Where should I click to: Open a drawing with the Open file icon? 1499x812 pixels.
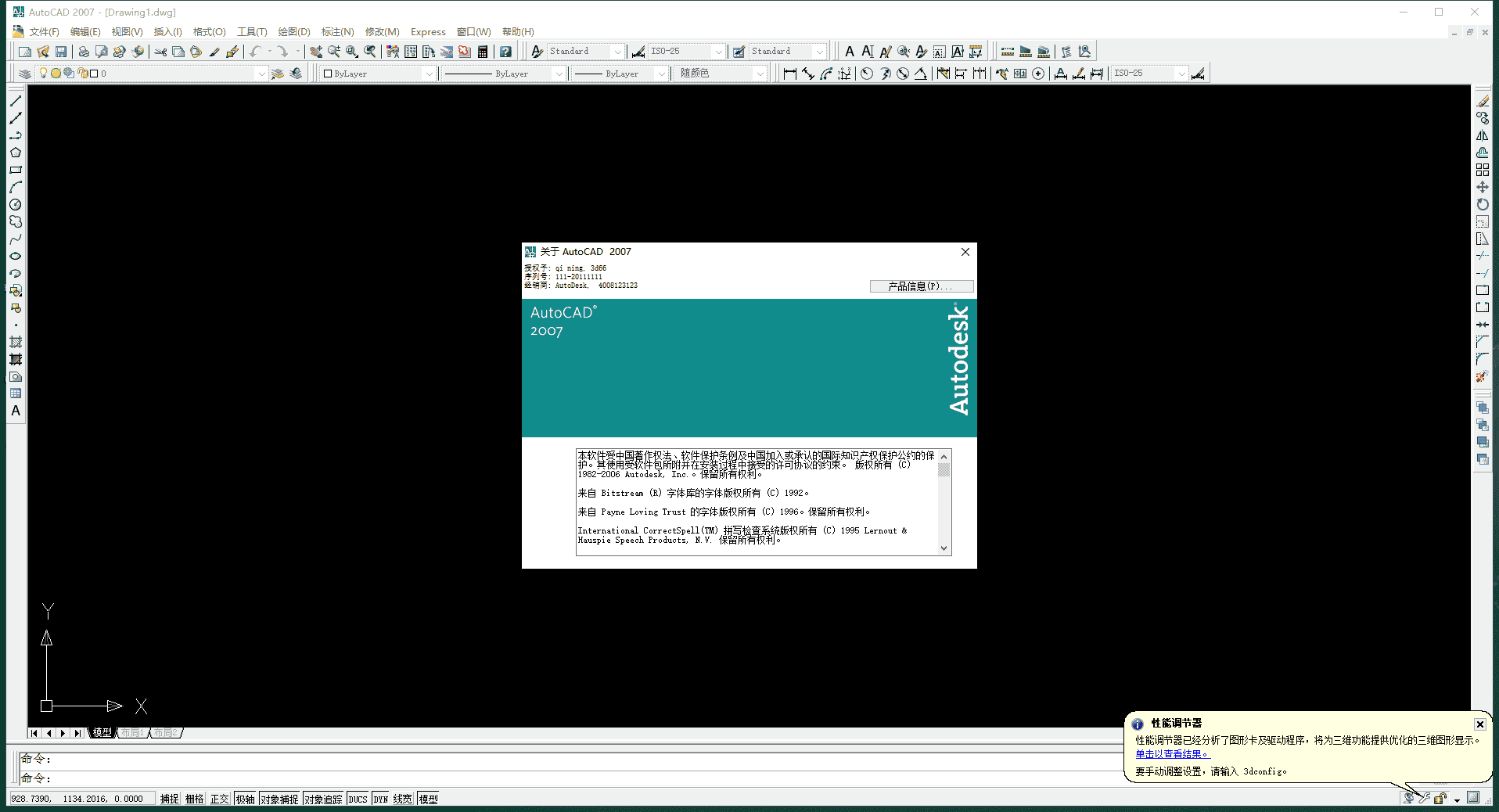pos(44,51)
